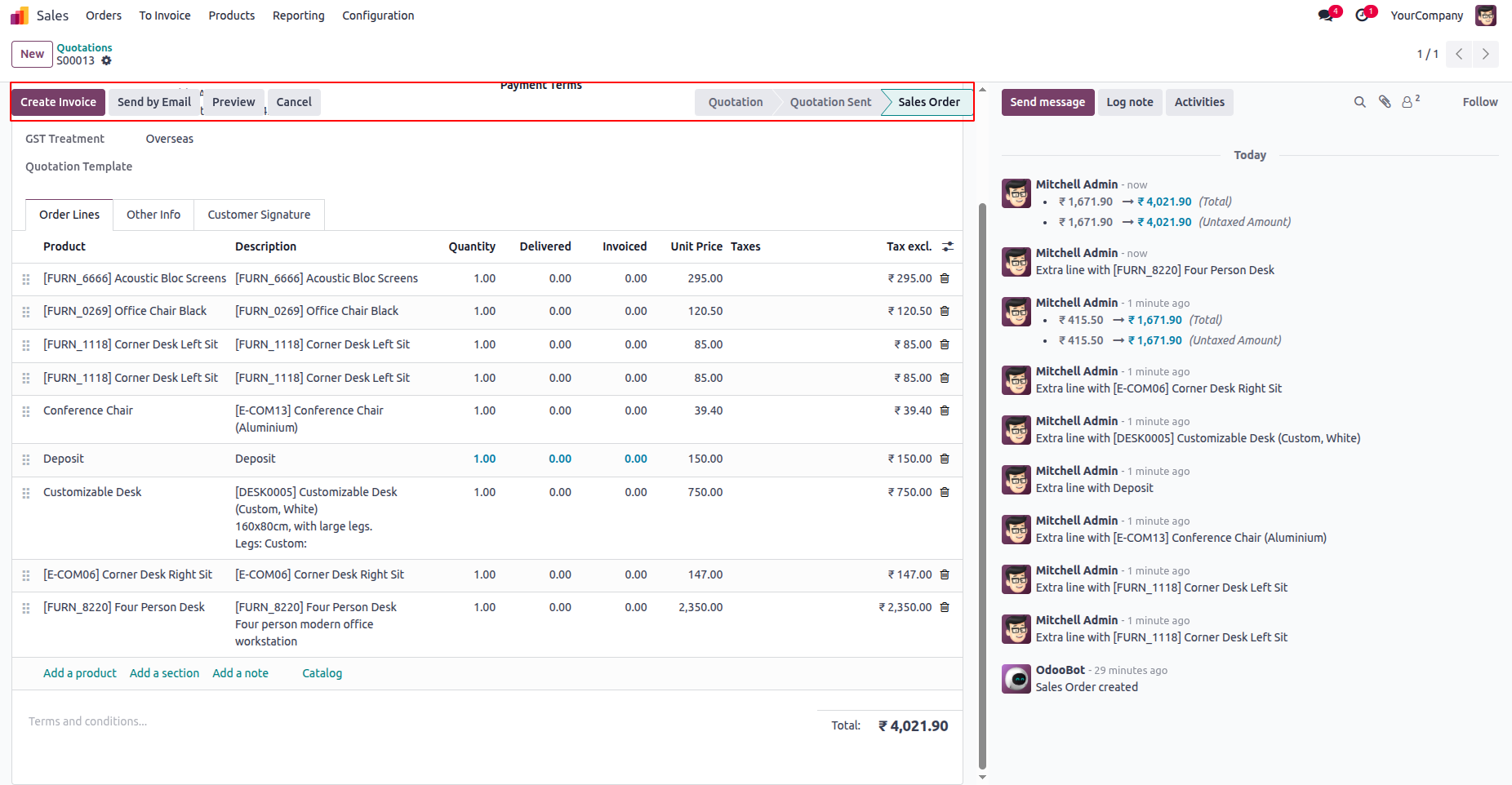Click the Sales Order created message
This screenshot has width=1512, height=785.
[1087, 687]
